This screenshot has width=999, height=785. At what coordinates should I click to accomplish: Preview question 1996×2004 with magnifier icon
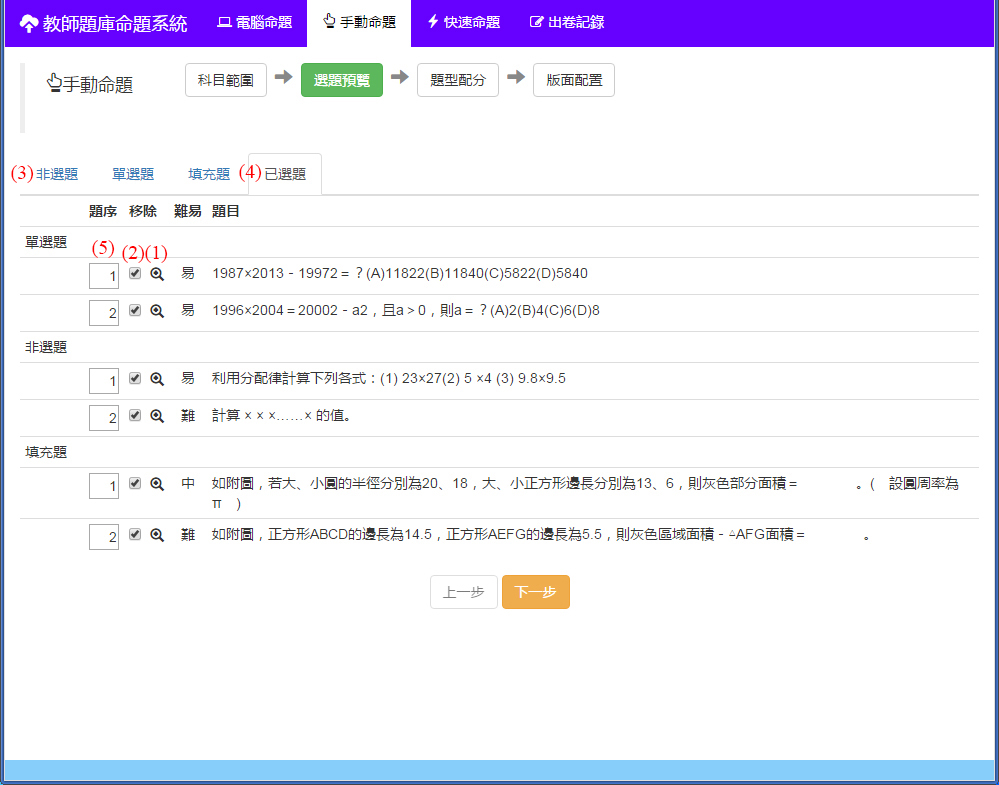(x=157, y=311)
